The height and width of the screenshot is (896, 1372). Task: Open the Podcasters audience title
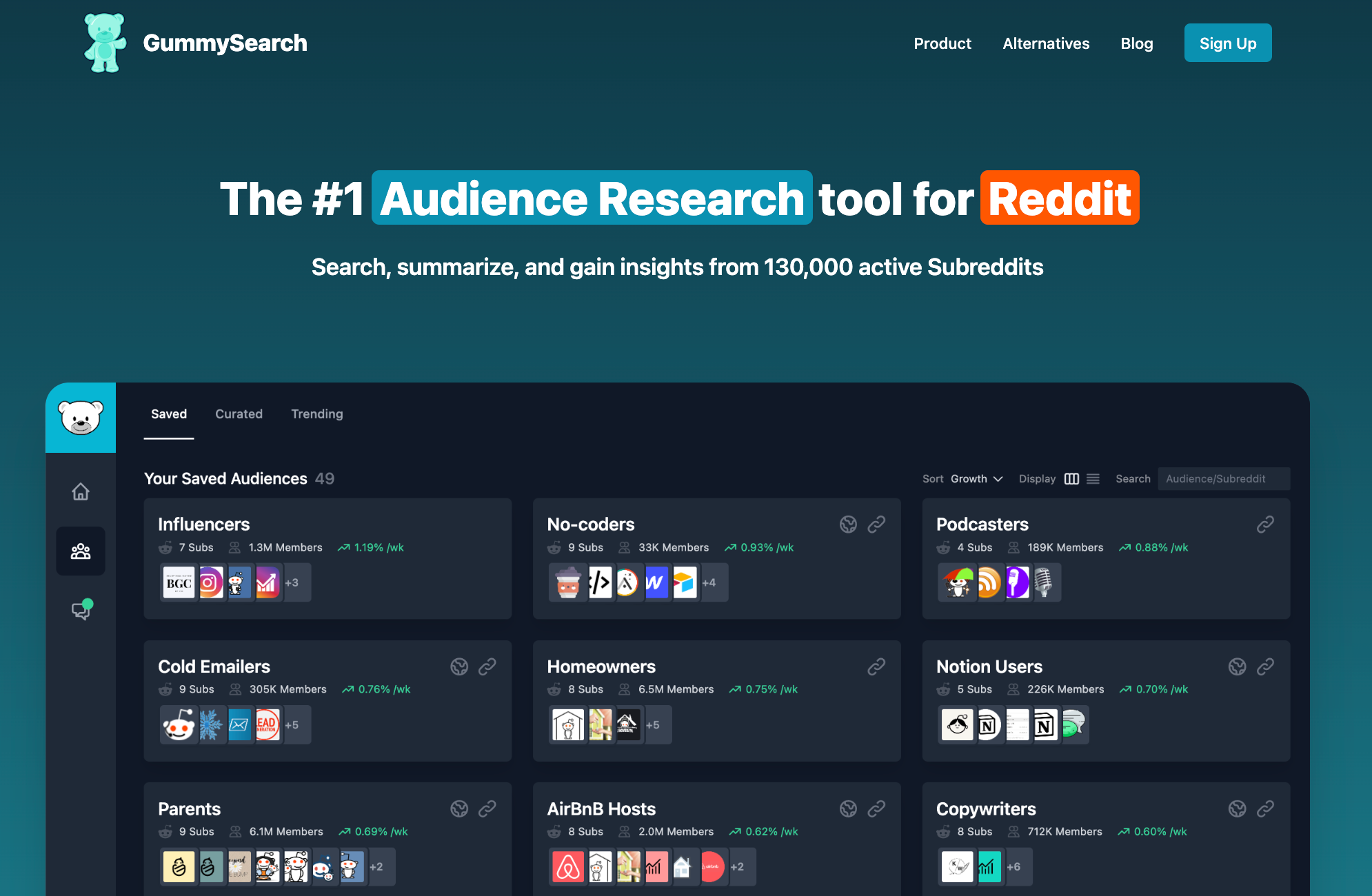982,525
